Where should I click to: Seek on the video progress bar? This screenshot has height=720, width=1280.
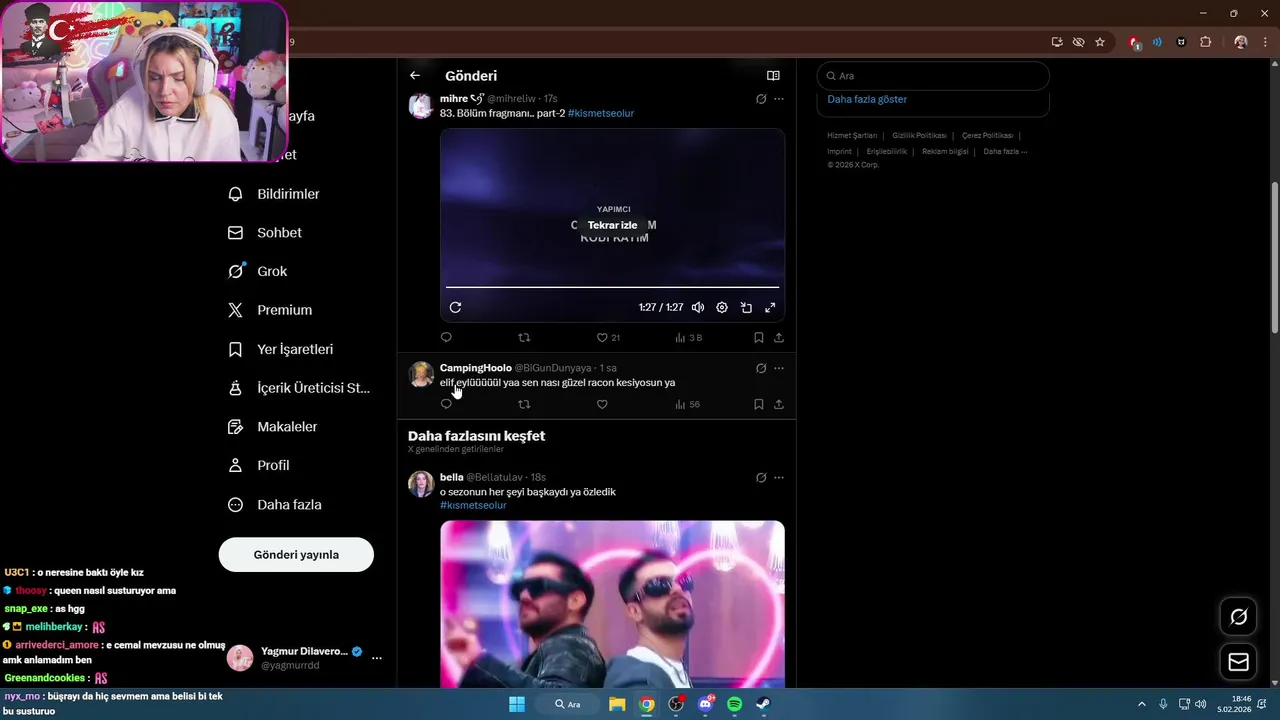pos(612,287)
